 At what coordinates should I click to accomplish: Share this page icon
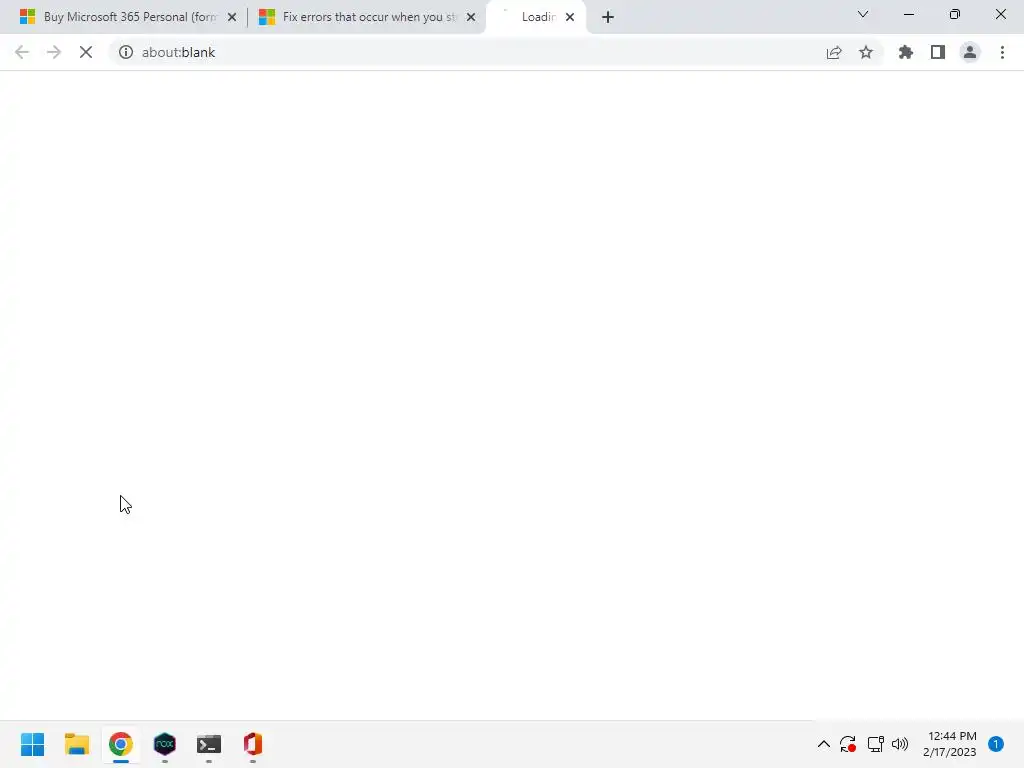[834, 52]
